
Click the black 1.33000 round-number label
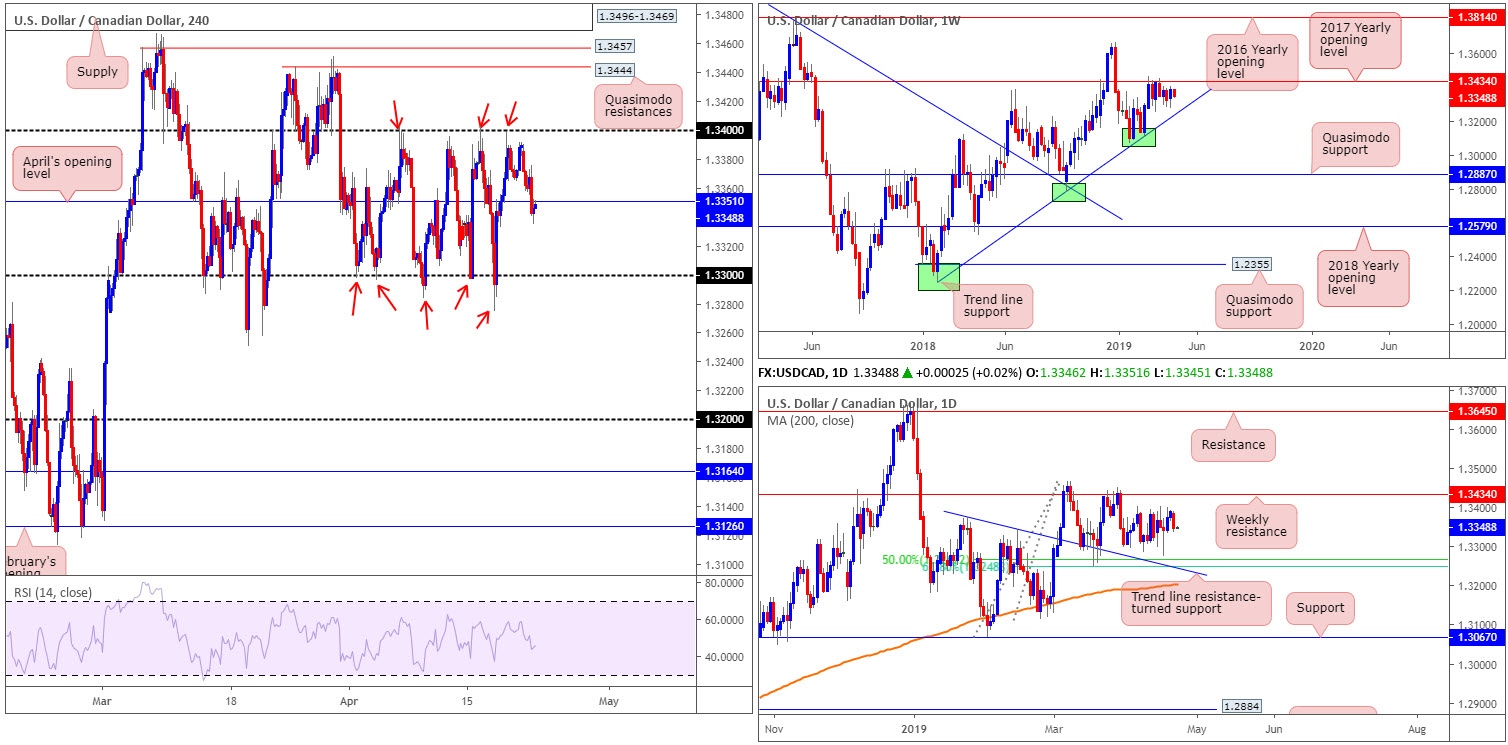723,275
